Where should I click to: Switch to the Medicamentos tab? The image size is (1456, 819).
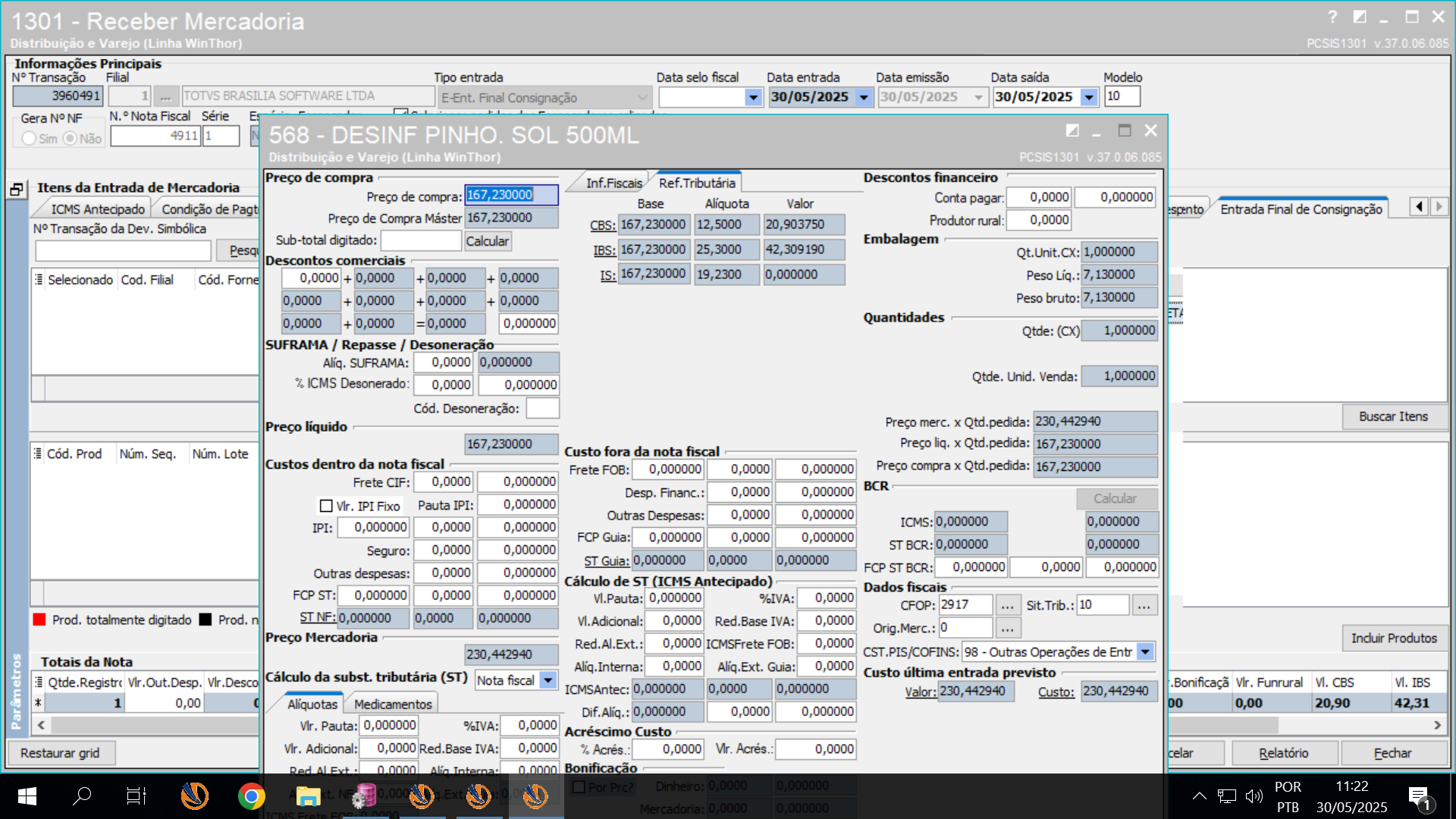coord(393,704)
